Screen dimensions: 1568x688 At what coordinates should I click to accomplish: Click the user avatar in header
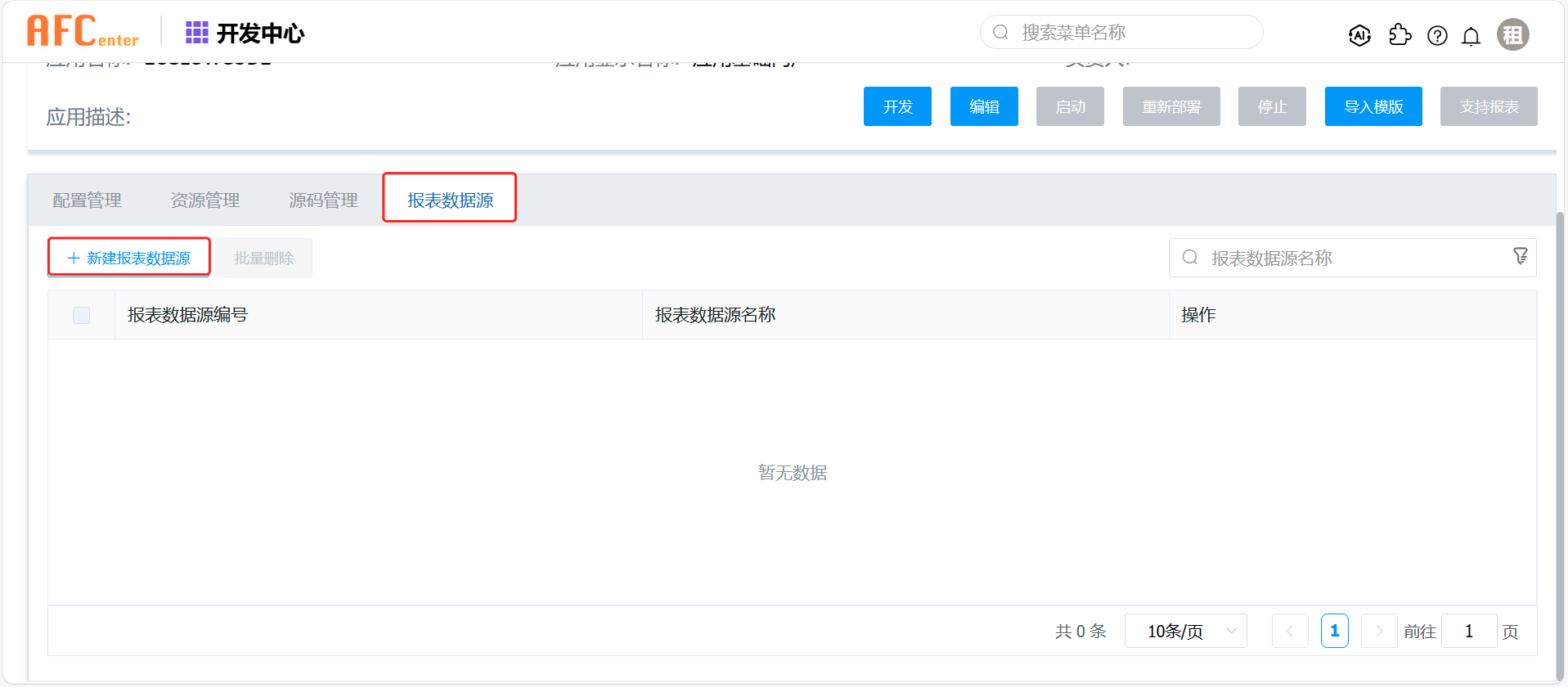(x=1512, y=35)
